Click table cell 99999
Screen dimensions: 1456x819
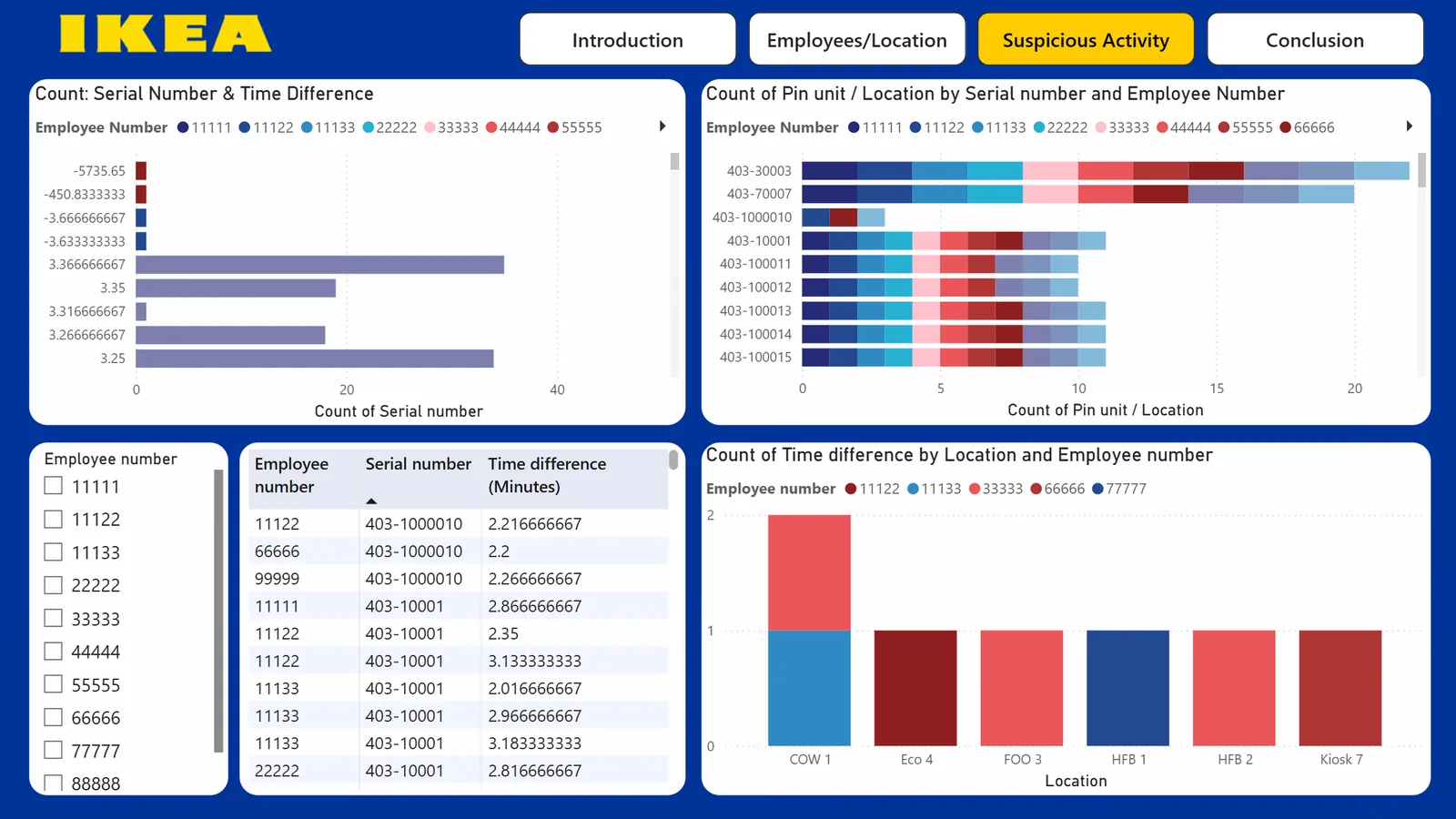coord(277,579)
